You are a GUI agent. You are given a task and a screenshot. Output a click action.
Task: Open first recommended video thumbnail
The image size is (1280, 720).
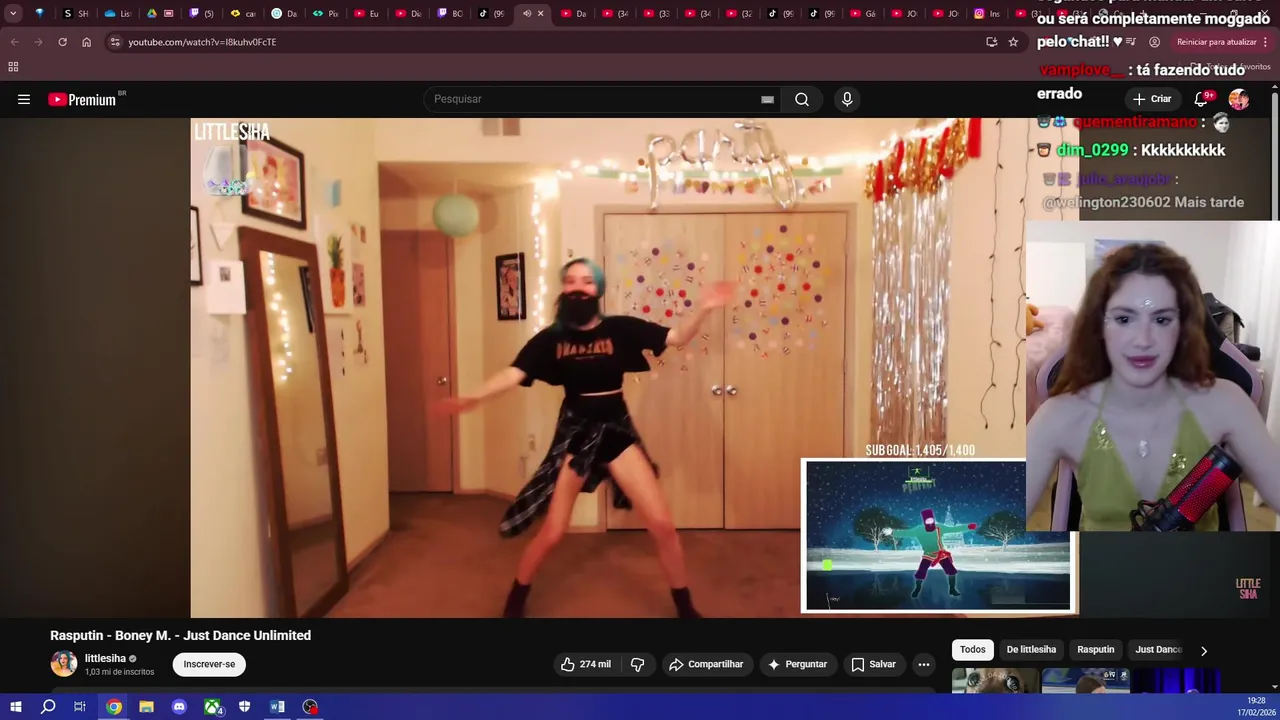pos(995,681)
